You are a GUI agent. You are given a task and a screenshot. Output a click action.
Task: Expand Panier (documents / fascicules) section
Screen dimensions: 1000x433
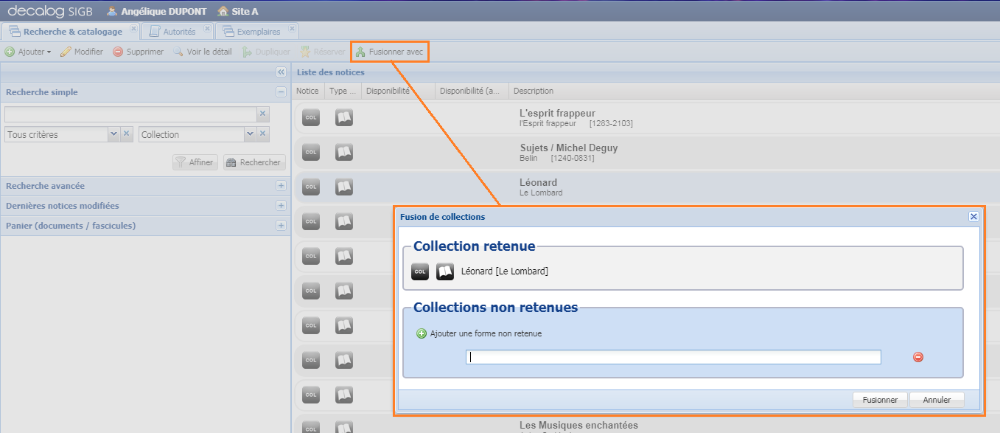coord(281,226)
